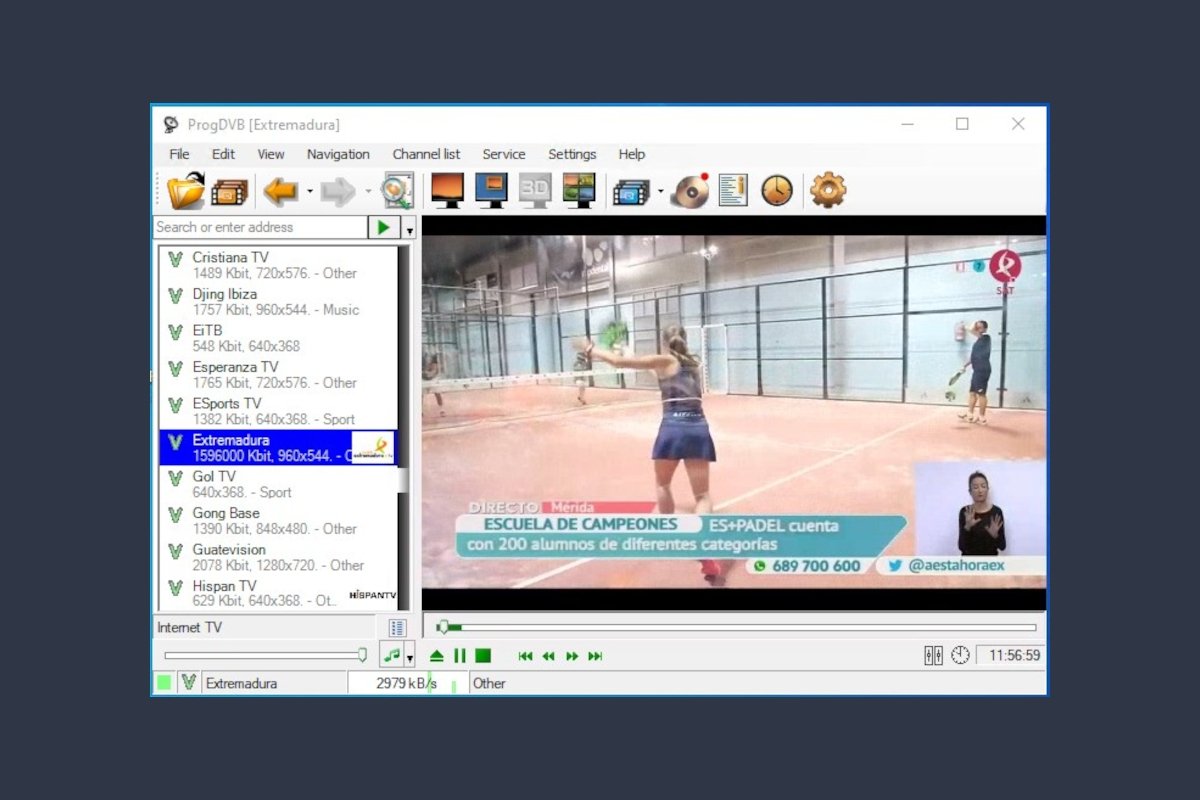Go back with the orange left arrow

pyautogui.click(x=281, y=190)
